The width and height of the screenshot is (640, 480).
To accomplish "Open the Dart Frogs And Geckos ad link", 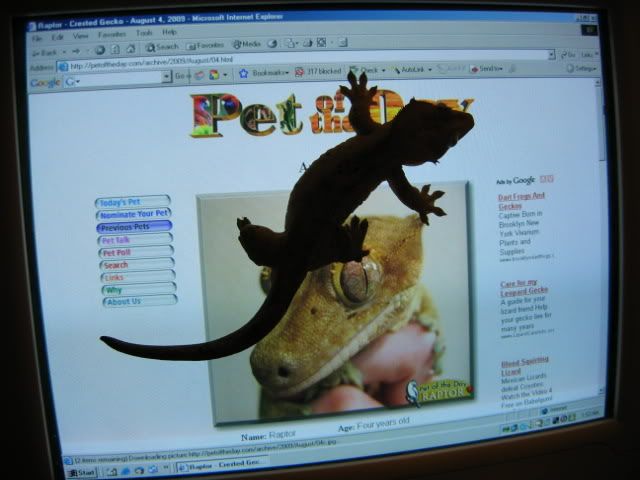I will click(x=521, y=201).
